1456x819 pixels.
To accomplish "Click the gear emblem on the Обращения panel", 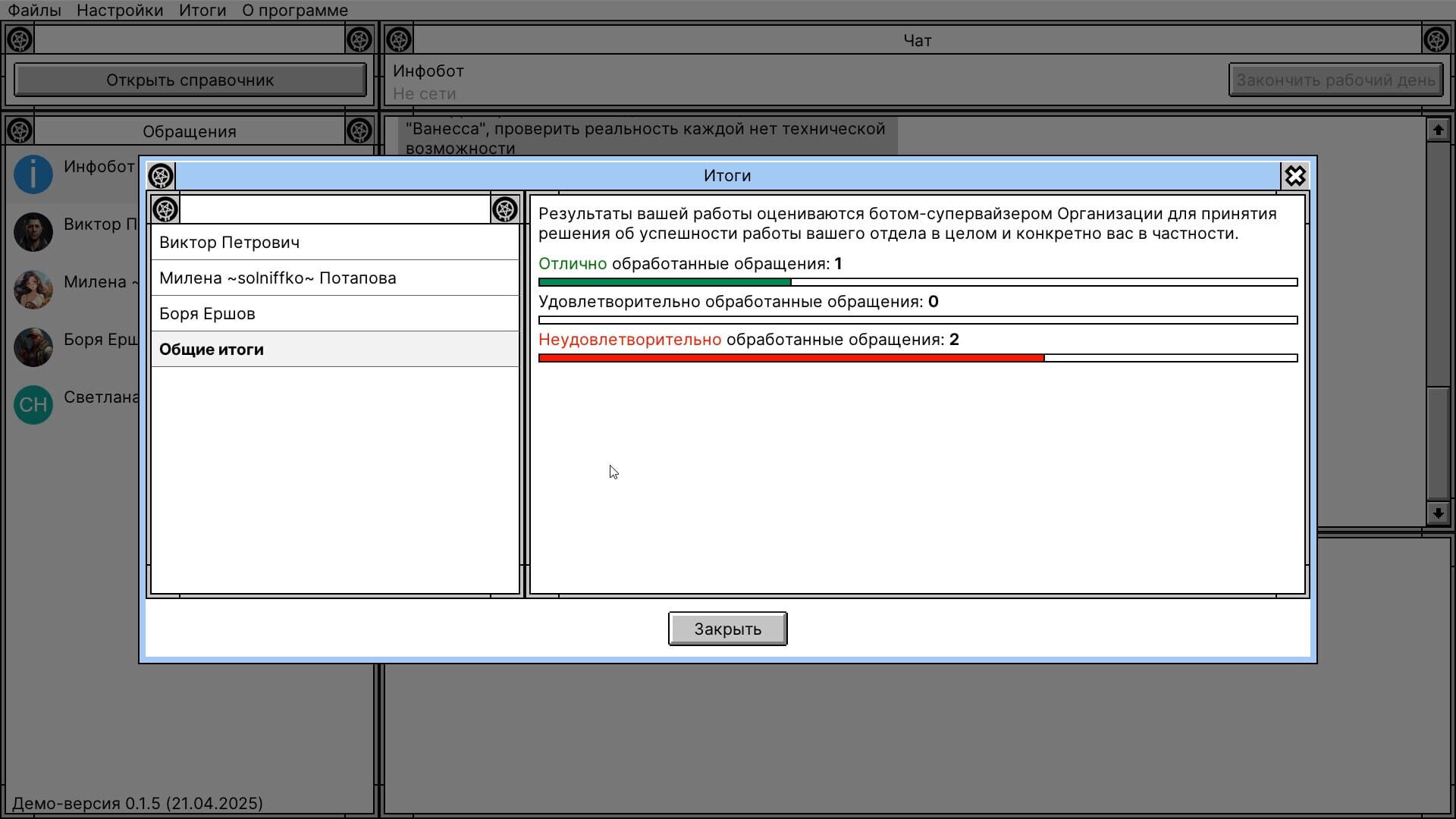I will coord(20,130).
